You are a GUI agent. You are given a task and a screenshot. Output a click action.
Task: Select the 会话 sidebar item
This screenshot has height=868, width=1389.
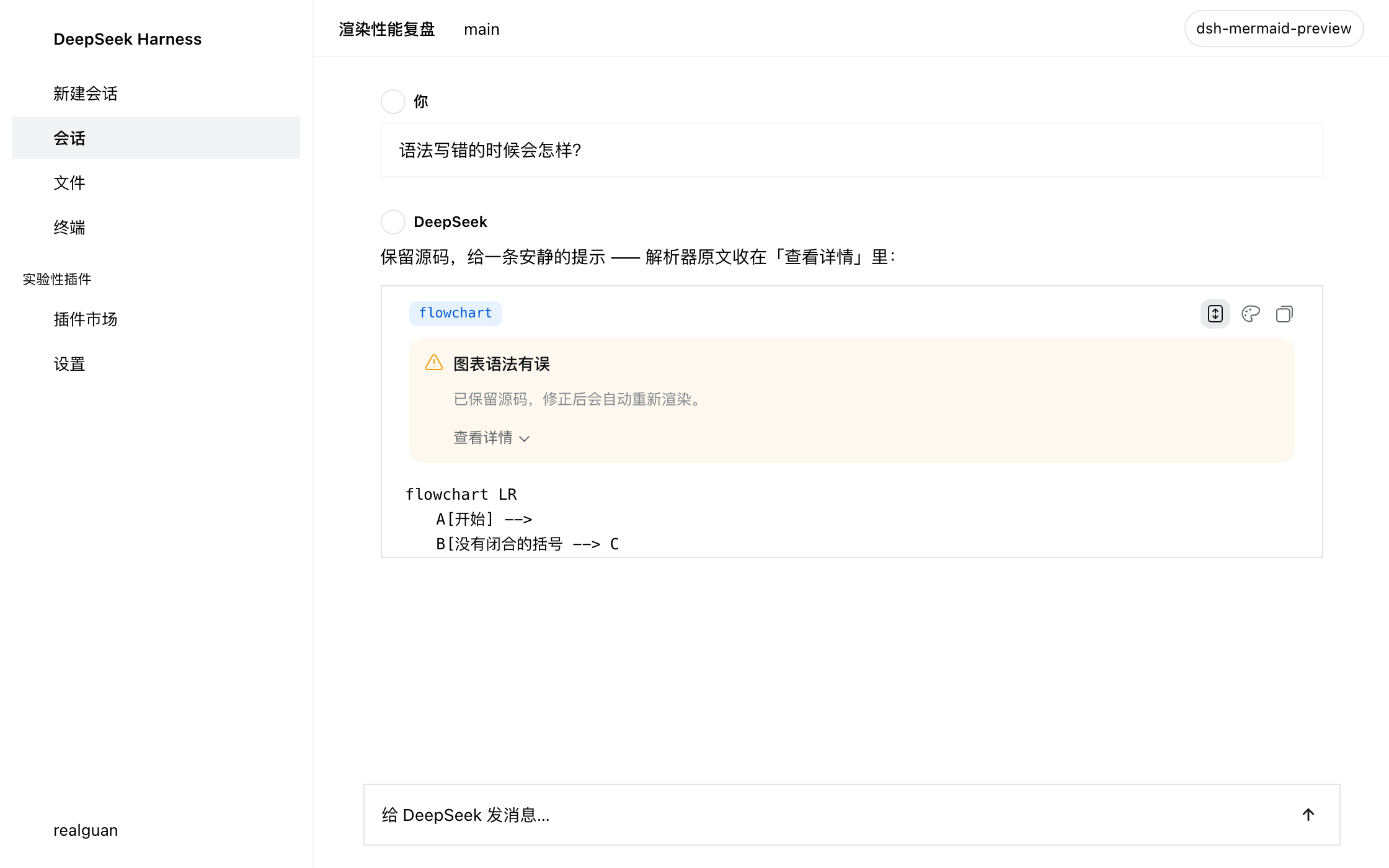156,138
